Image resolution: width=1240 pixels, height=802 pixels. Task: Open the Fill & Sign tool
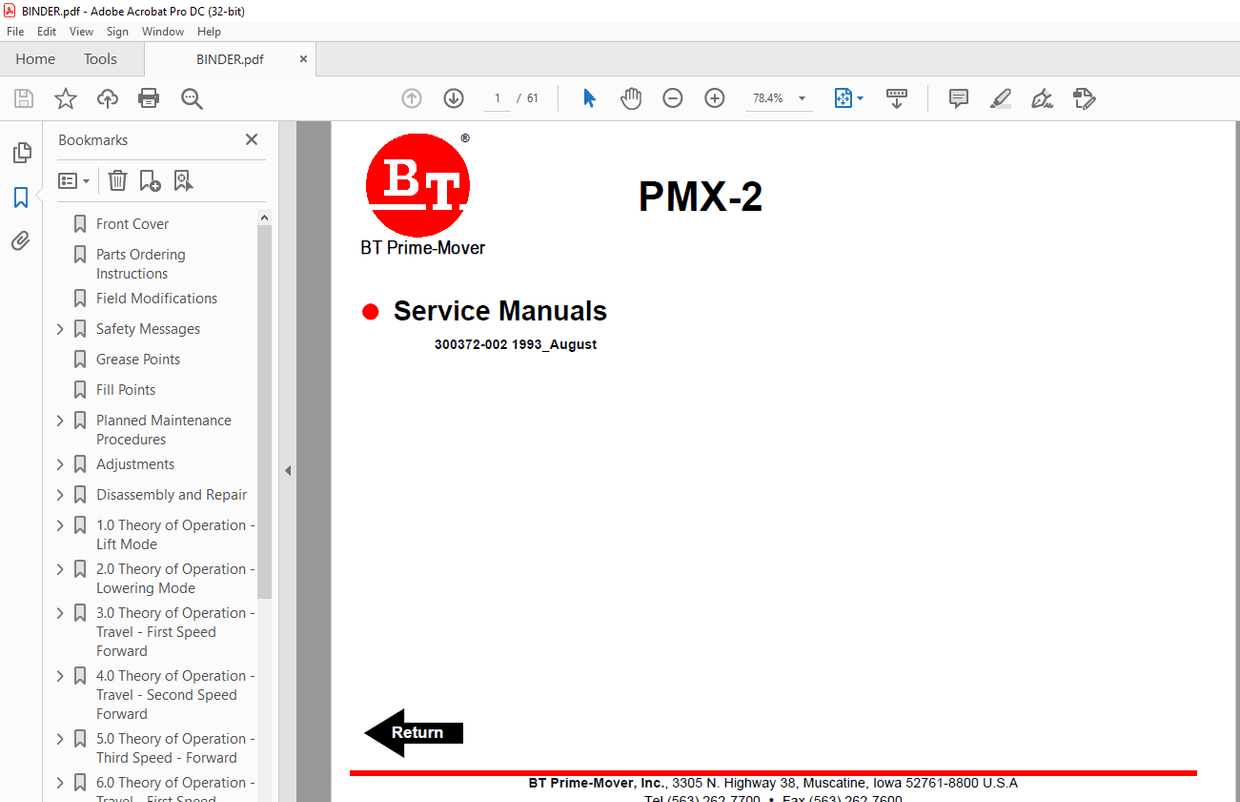1042,98
